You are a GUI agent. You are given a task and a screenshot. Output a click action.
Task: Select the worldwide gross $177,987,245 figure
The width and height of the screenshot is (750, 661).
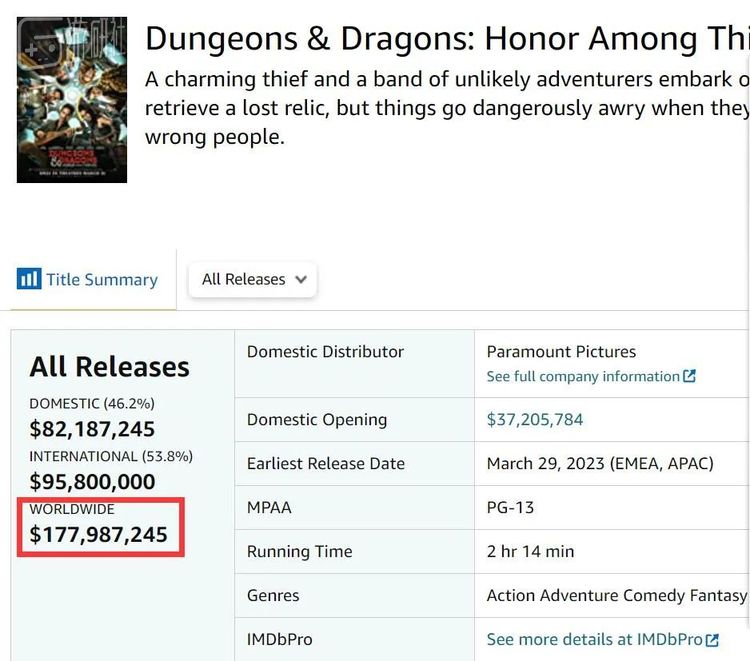coord(99,535)
